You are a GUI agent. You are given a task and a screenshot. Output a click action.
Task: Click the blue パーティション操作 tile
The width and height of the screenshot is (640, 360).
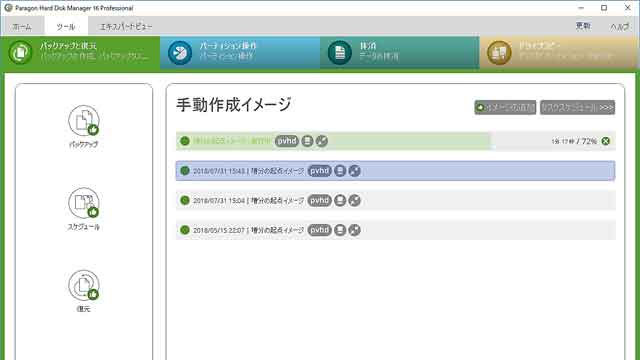click(240, 53)
